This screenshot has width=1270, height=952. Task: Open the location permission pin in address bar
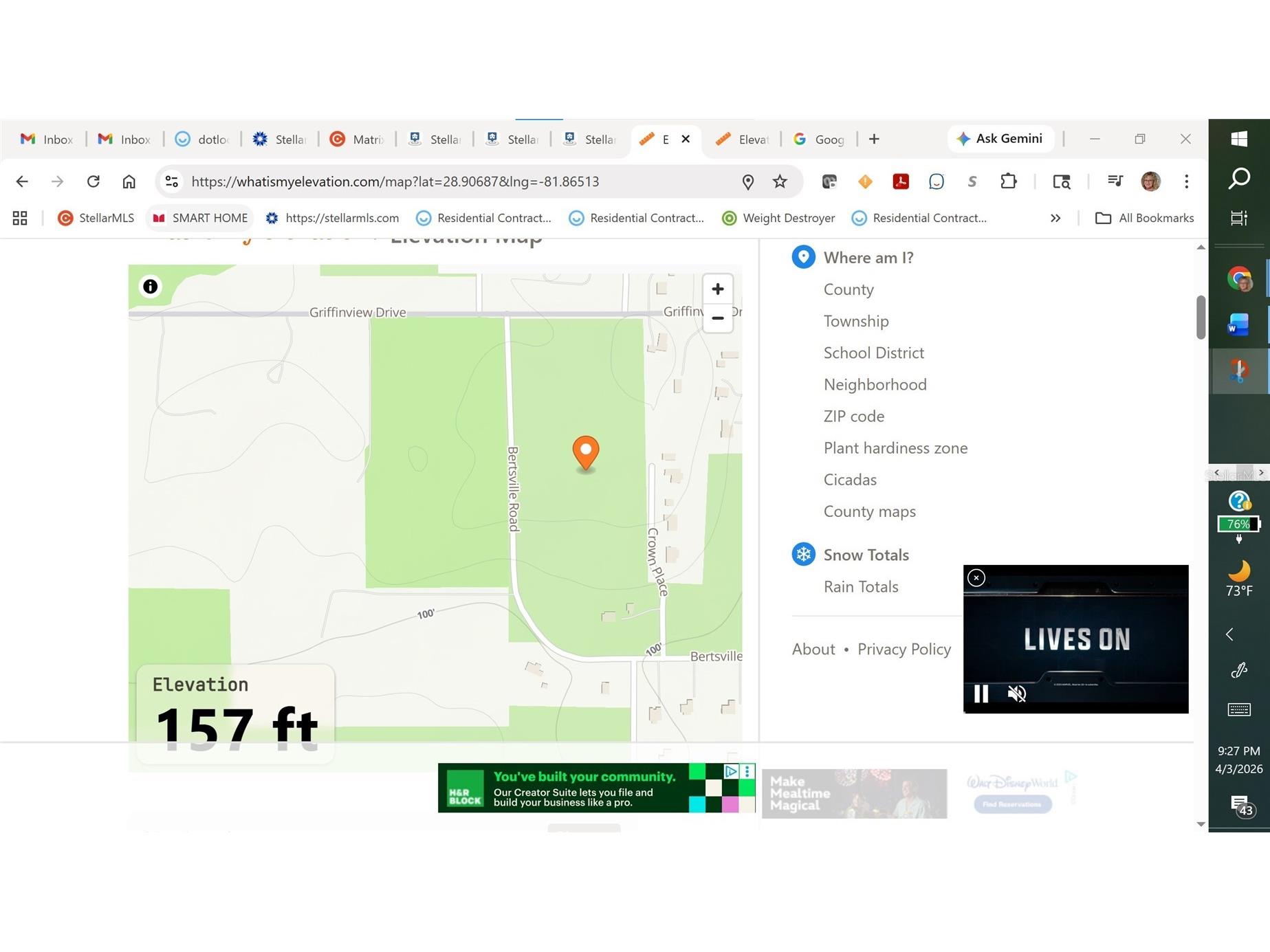point(748,181)
